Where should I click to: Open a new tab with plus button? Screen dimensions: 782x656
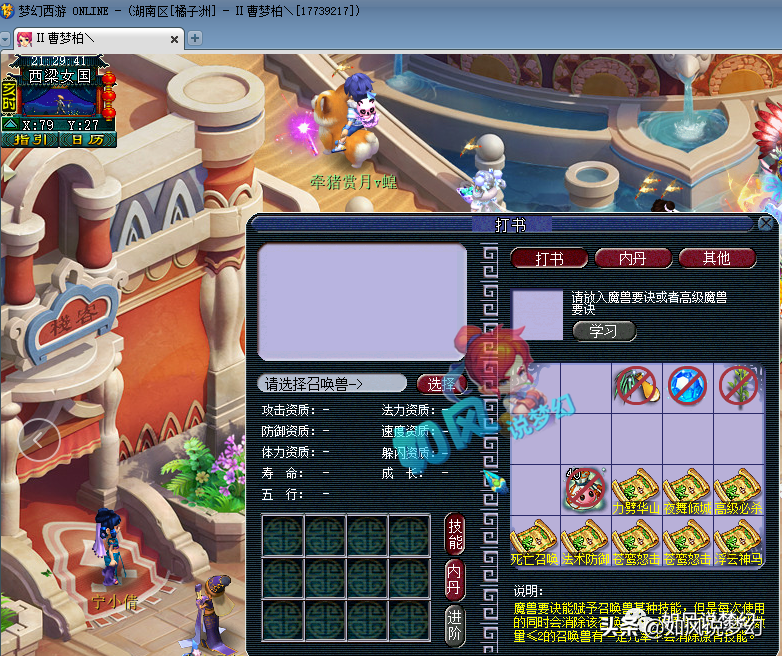click(195, 38)
